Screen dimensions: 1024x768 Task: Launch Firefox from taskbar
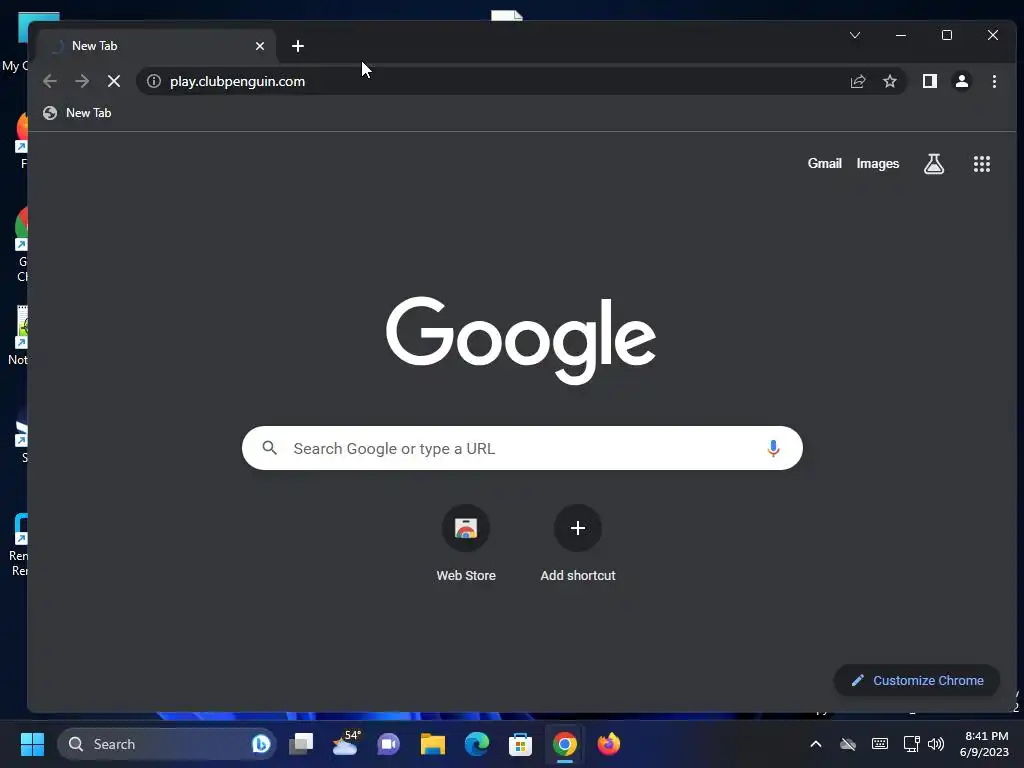tap(609, 744)
